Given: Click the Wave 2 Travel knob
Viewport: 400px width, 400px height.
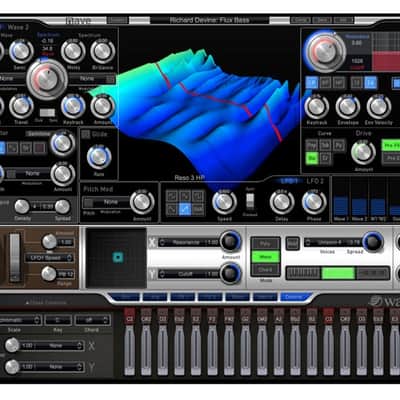Looking at the screenshot, I should point(21,106).
